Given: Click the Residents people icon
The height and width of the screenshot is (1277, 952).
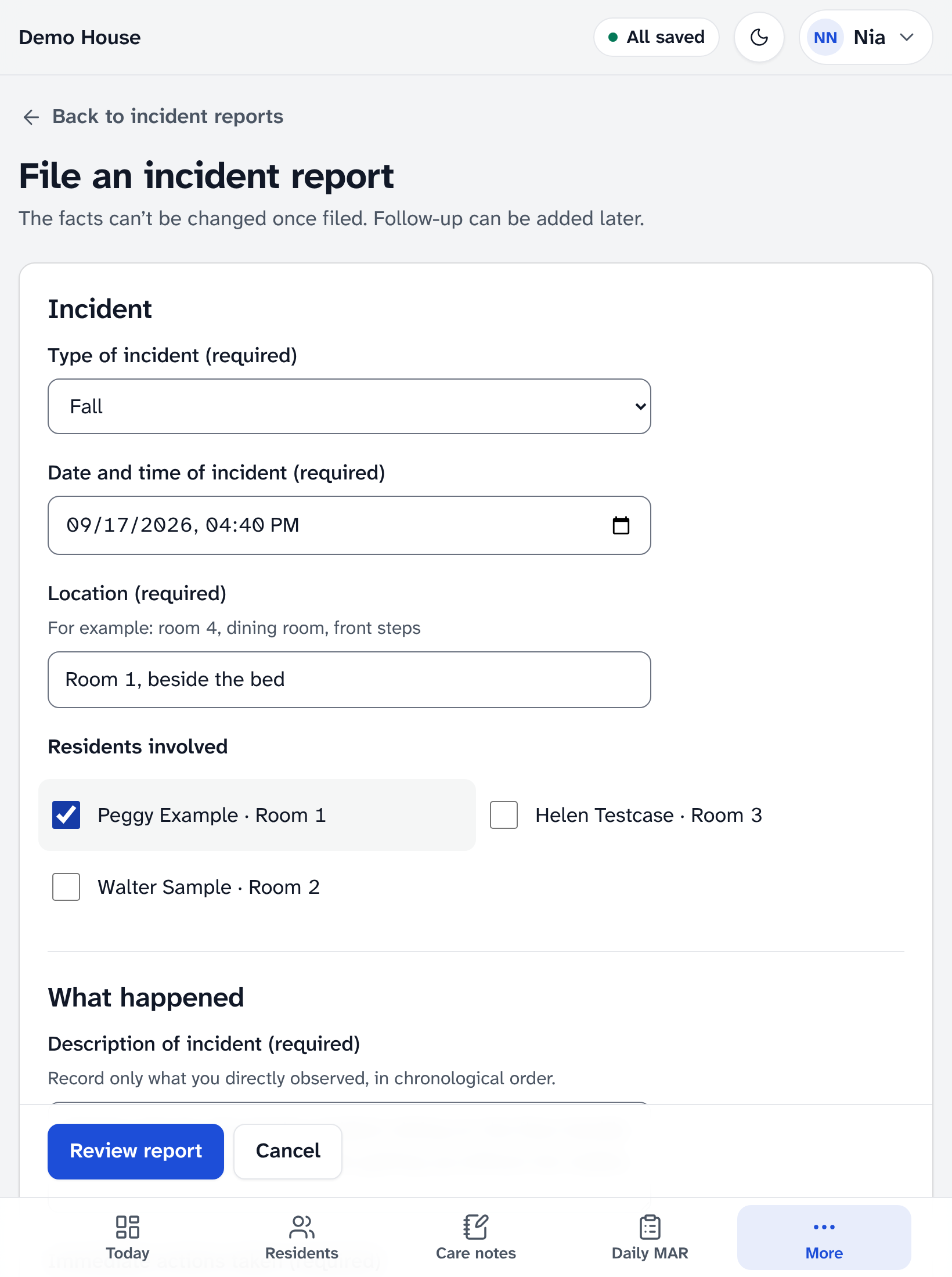Looking at the screenshot, I should 302,1227.
